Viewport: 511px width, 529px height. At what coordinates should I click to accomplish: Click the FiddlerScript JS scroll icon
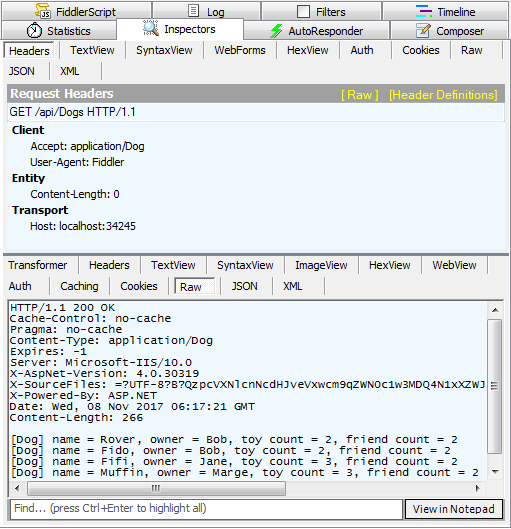point(43,11)
